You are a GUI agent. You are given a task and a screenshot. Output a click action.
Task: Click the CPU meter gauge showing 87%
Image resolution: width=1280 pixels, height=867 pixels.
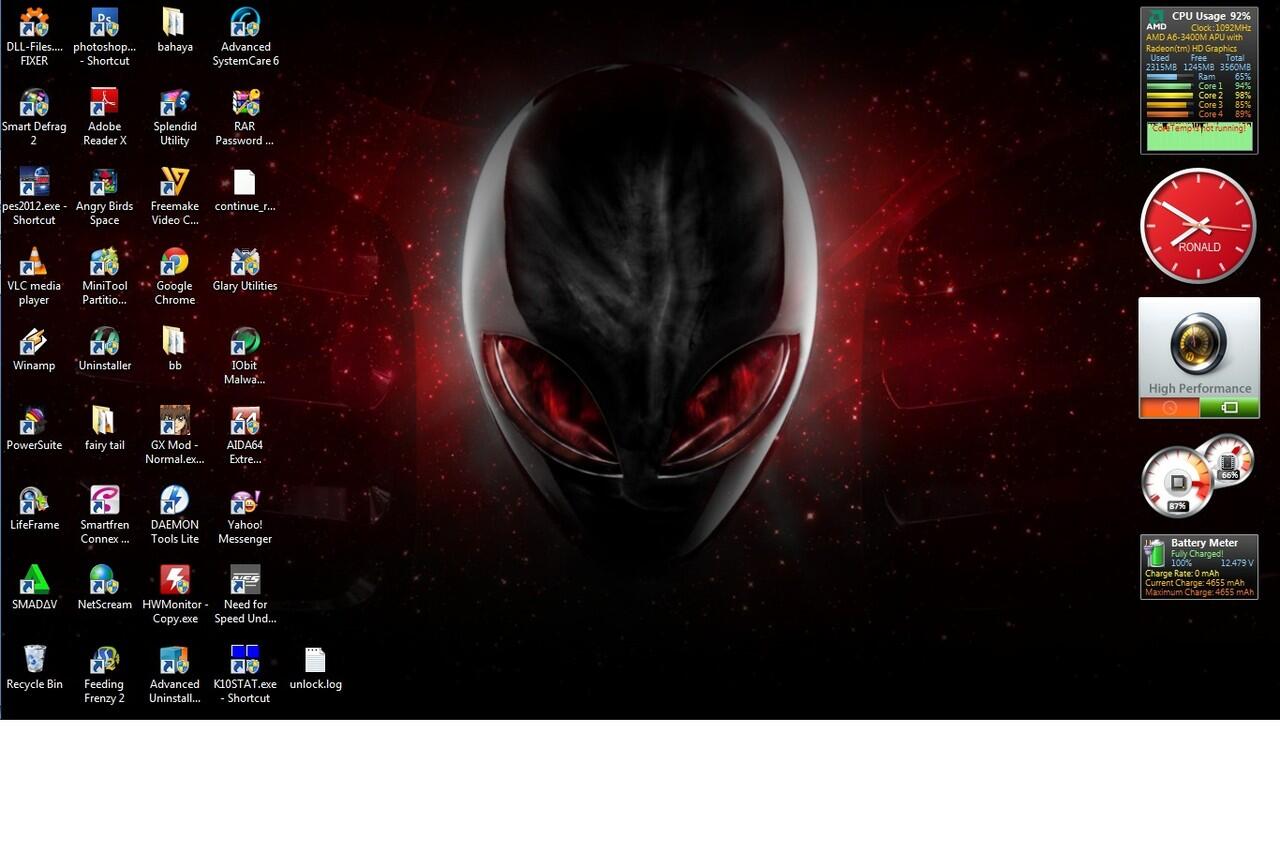click(1177, 483)
